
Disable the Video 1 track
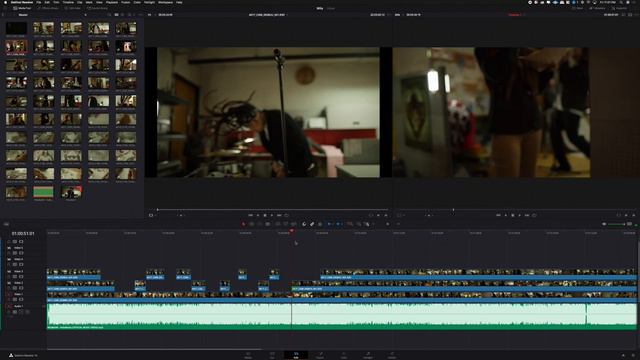pyautogui.click(x=21, y=299)
